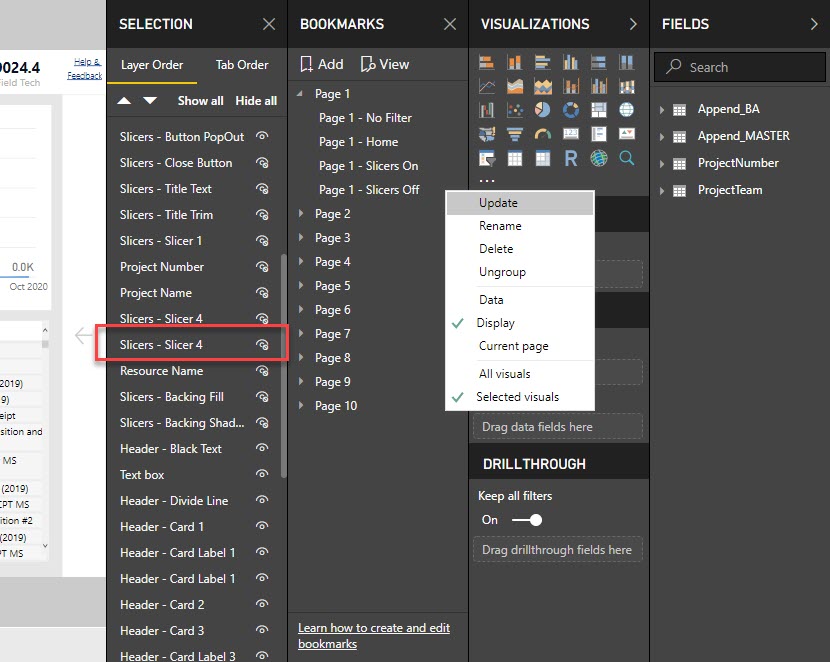Insert a 100% stacked bar chart
The height and width of the screenshot is (662, 830).
coord(599,62)
